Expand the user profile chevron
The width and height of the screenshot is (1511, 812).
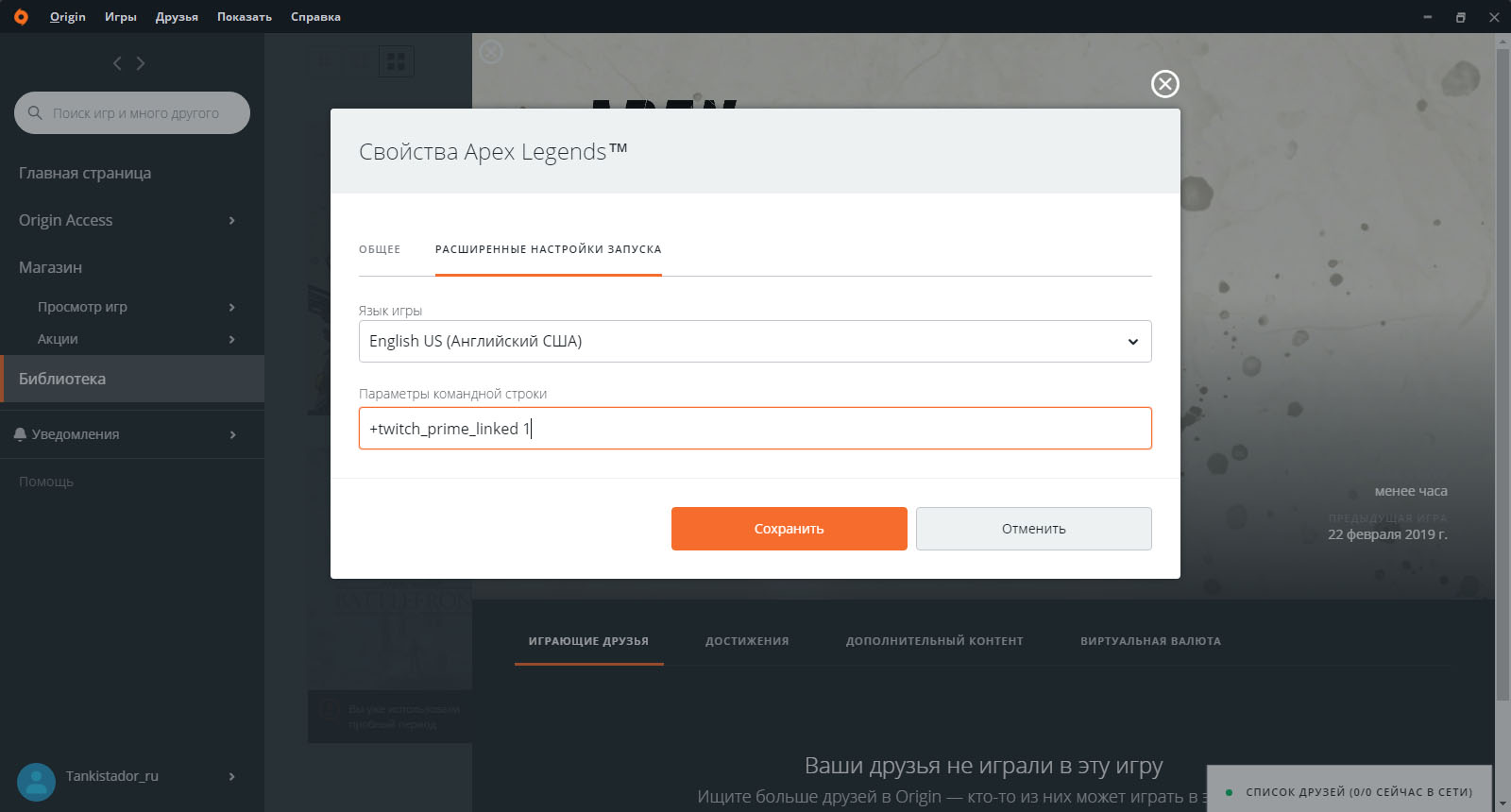231,776
